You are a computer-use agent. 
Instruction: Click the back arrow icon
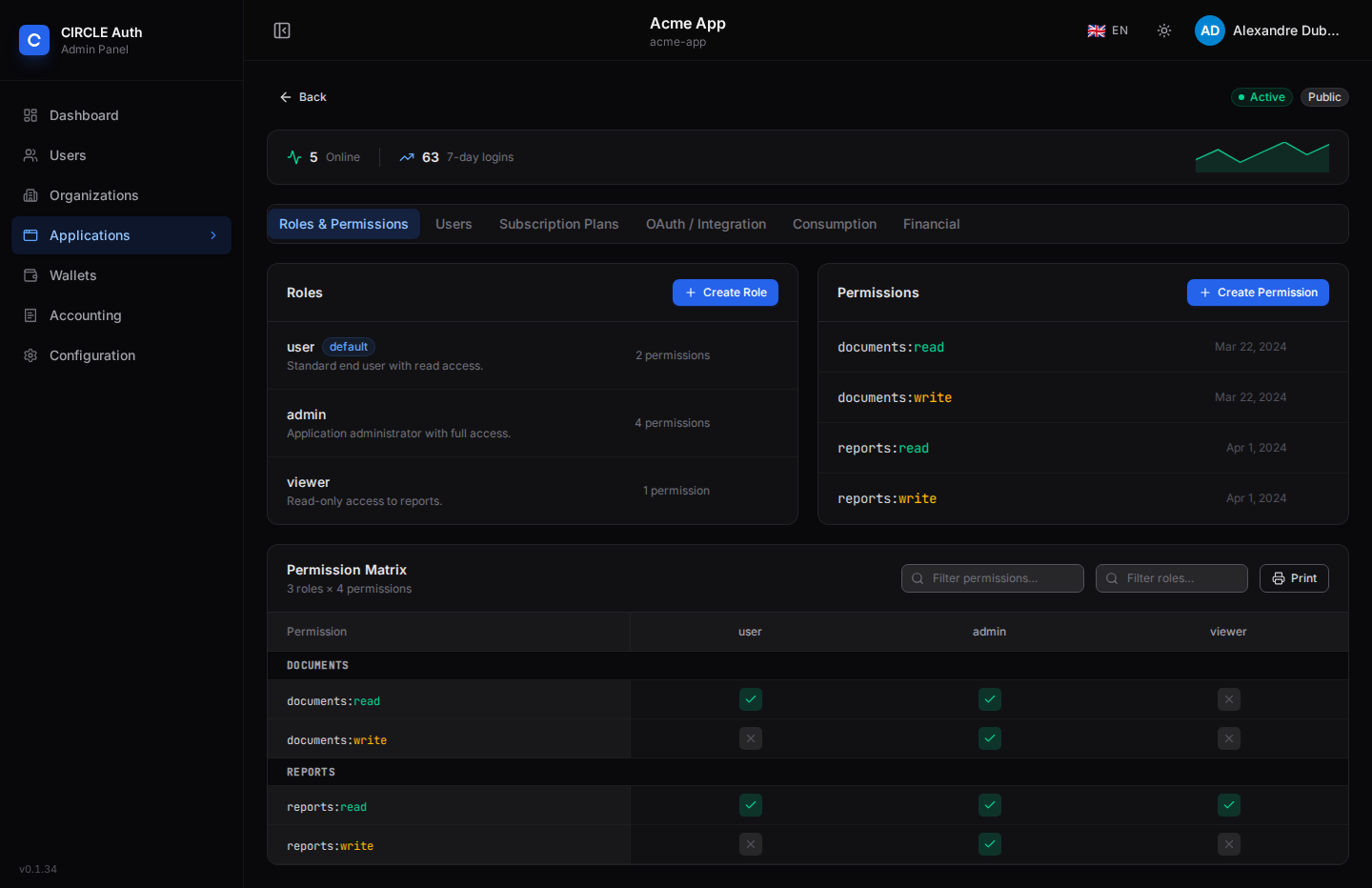click(x=286, y=97)
